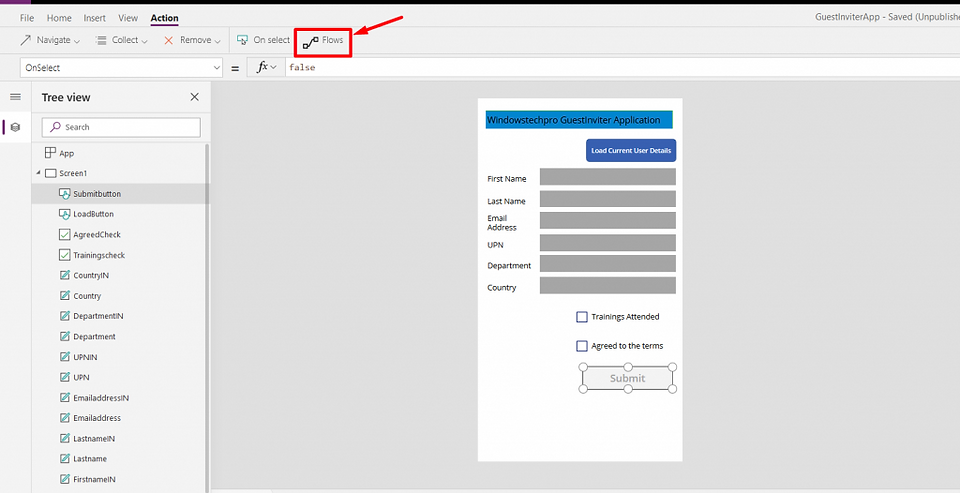Select the Country tree item
Screen dimensions: 960x493
click(87, 296)
